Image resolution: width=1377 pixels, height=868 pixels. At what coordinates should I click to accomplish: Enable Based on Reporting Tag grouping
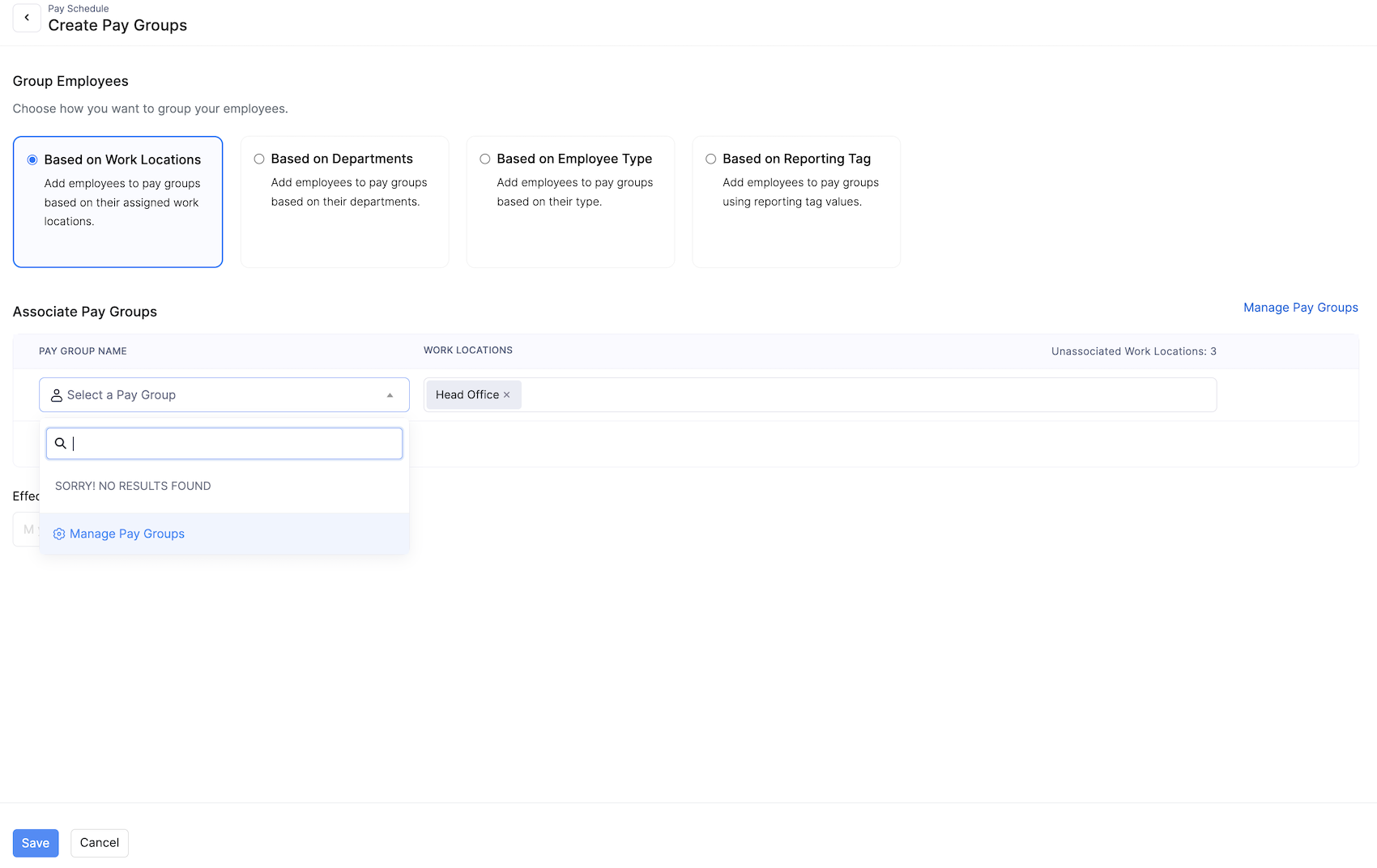coord(710,159)
